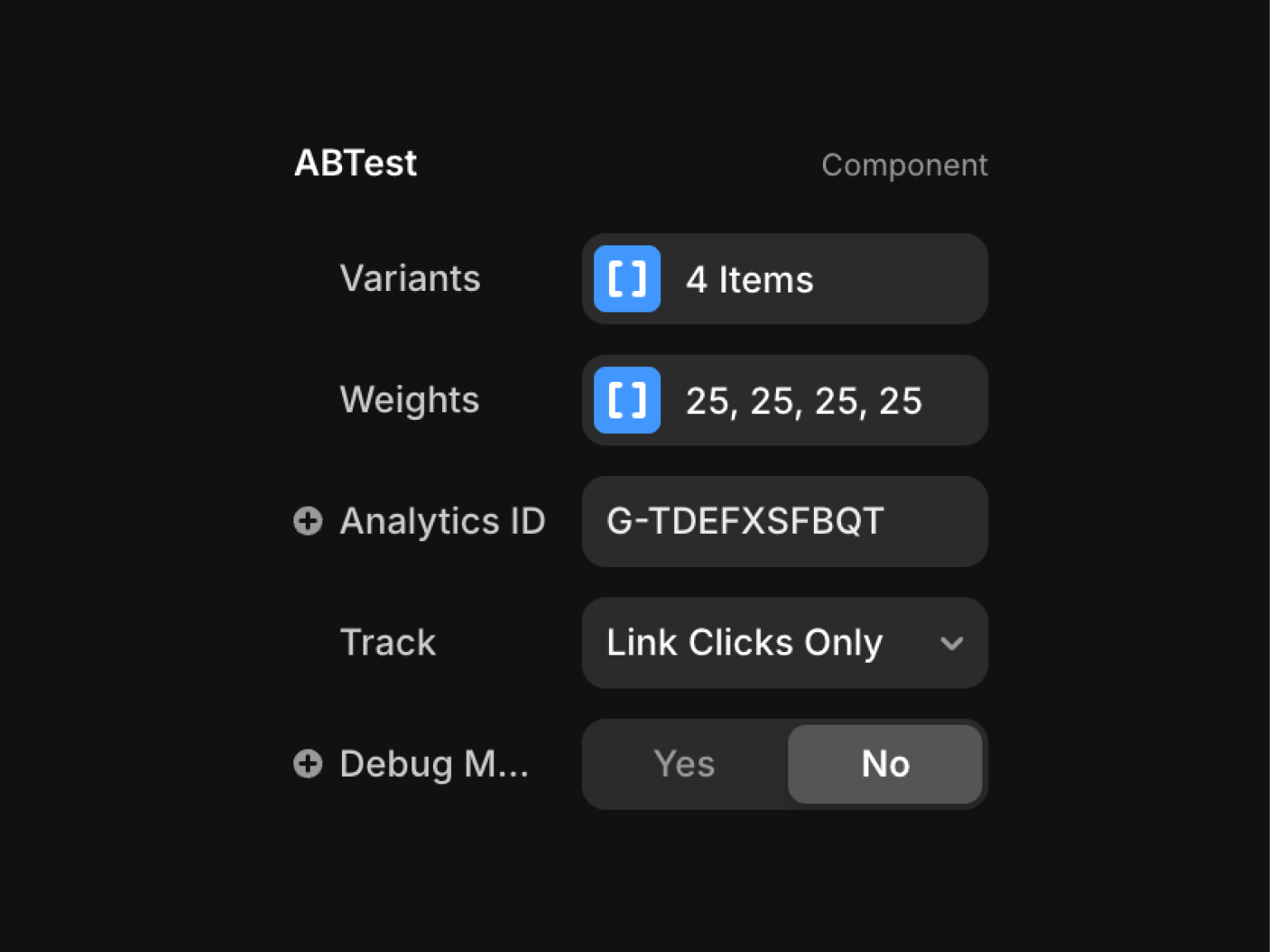
Task: Click the Weights property label
Action: click(x=410, y=400)
